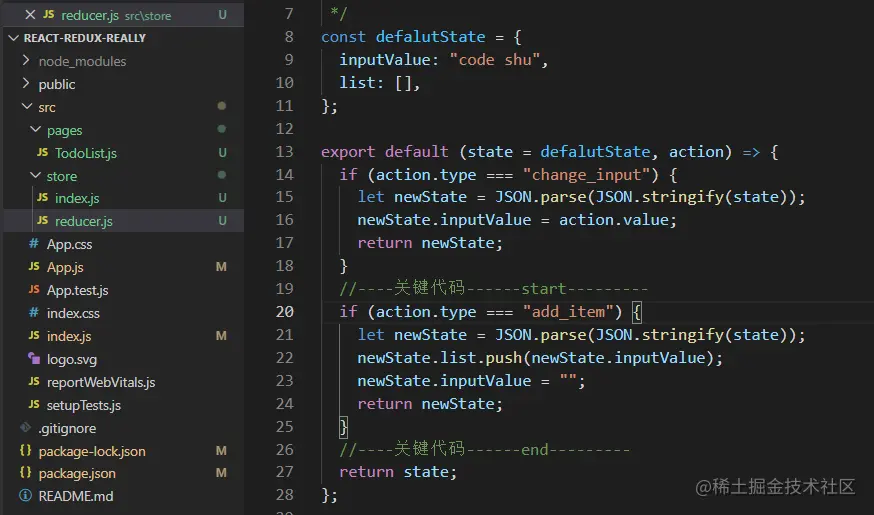Open the reportWebVitals.js file

pyautogui.click(x=101, y=382)
